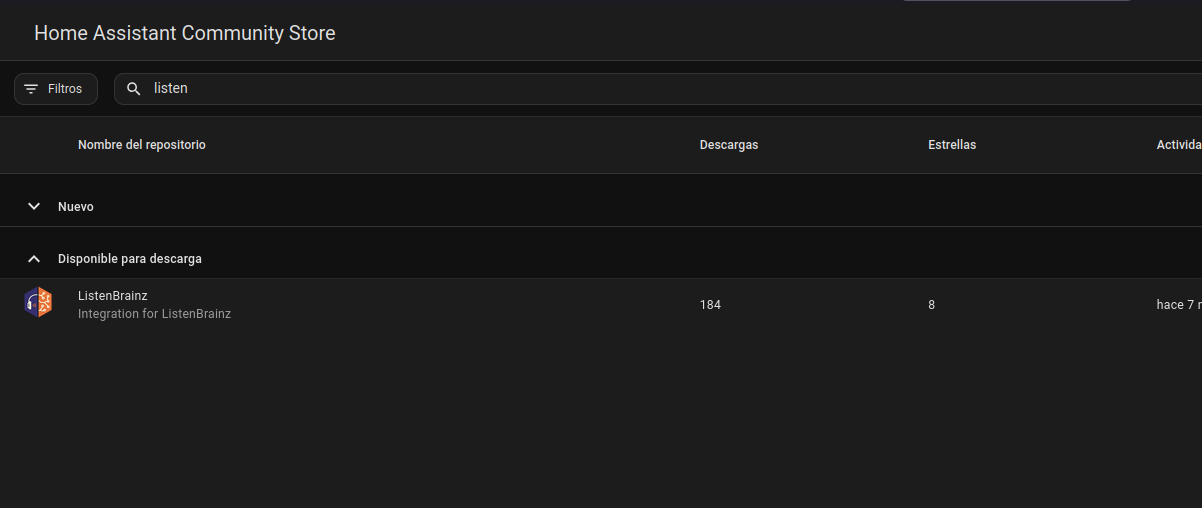
Task: Click the Integration for ListenBrainz description
Action: click(x=154, y=314)
